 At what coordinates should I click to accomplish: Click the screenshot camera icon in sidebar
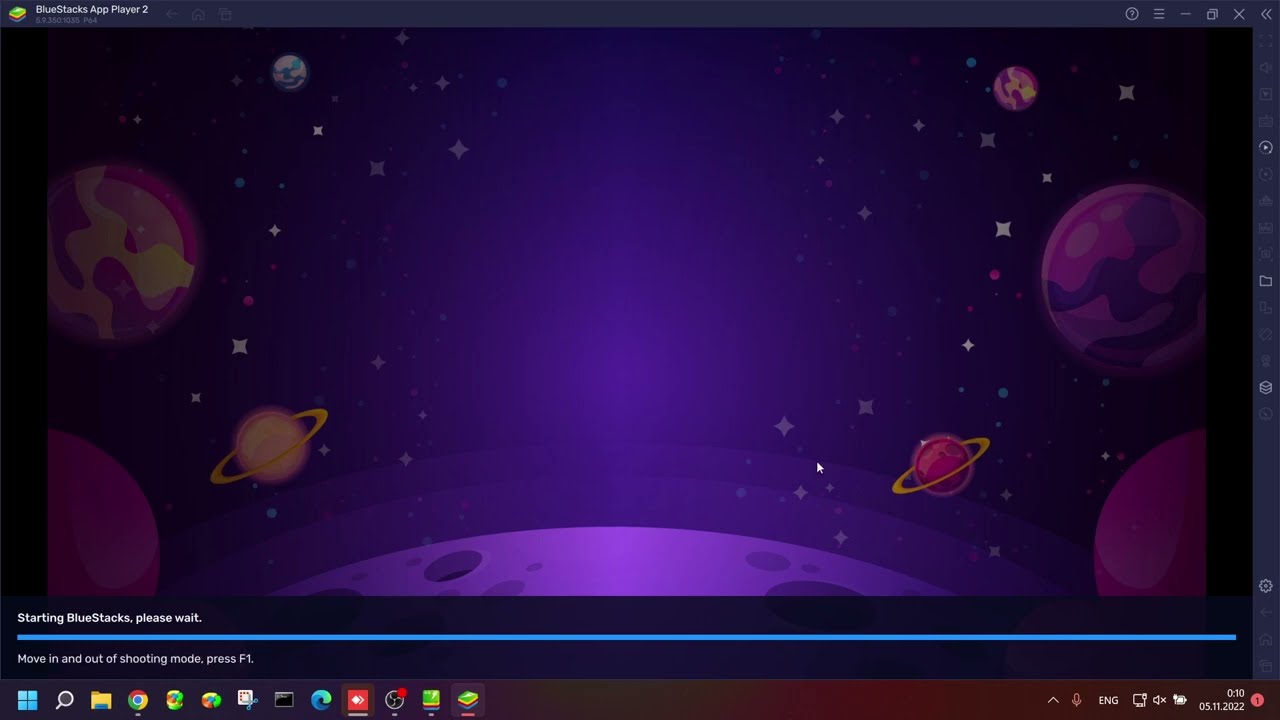pyautogui.click(x=1265, y=254)
